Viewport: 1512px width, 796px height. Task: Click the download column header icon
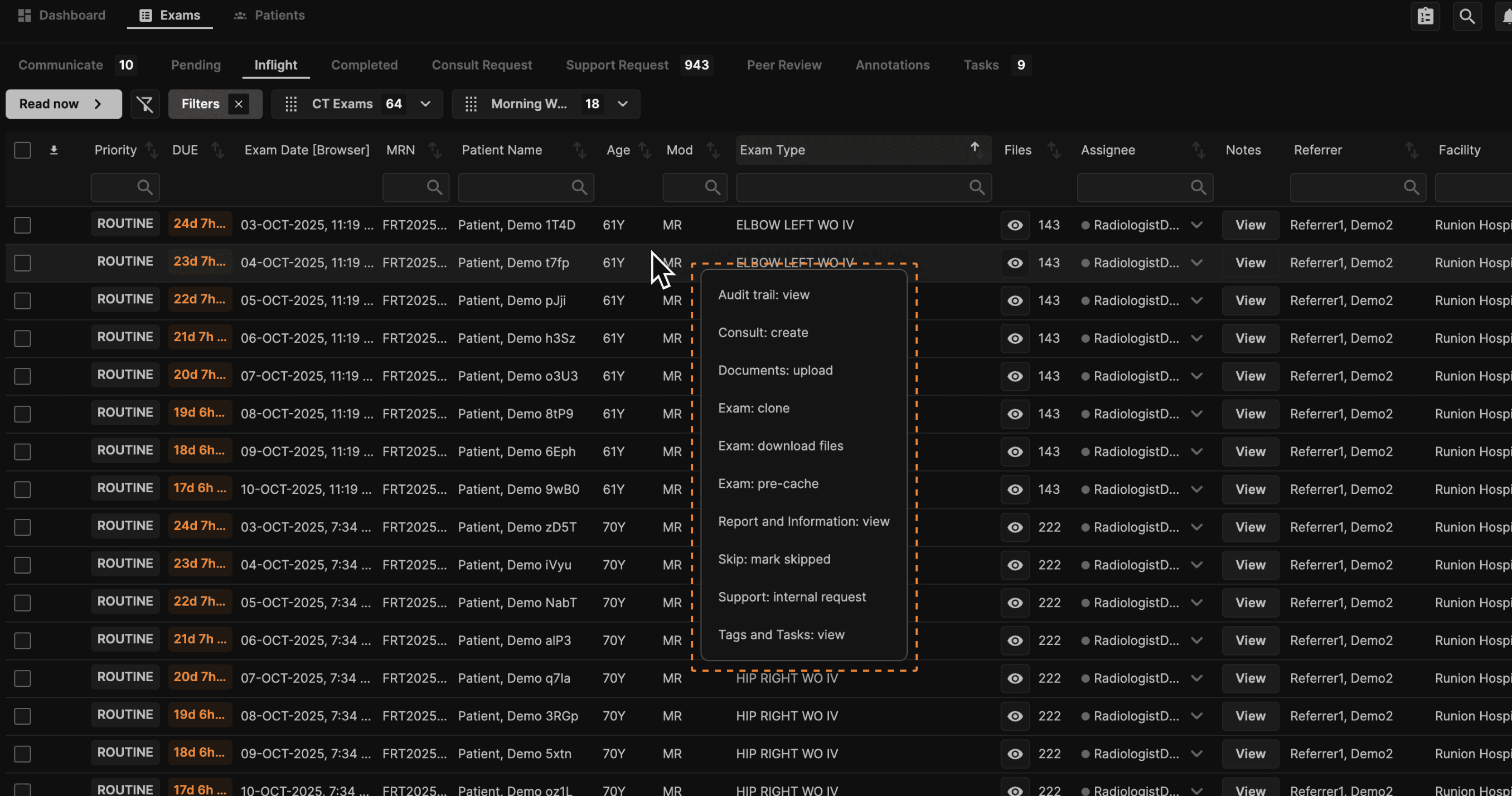[54, 151]
